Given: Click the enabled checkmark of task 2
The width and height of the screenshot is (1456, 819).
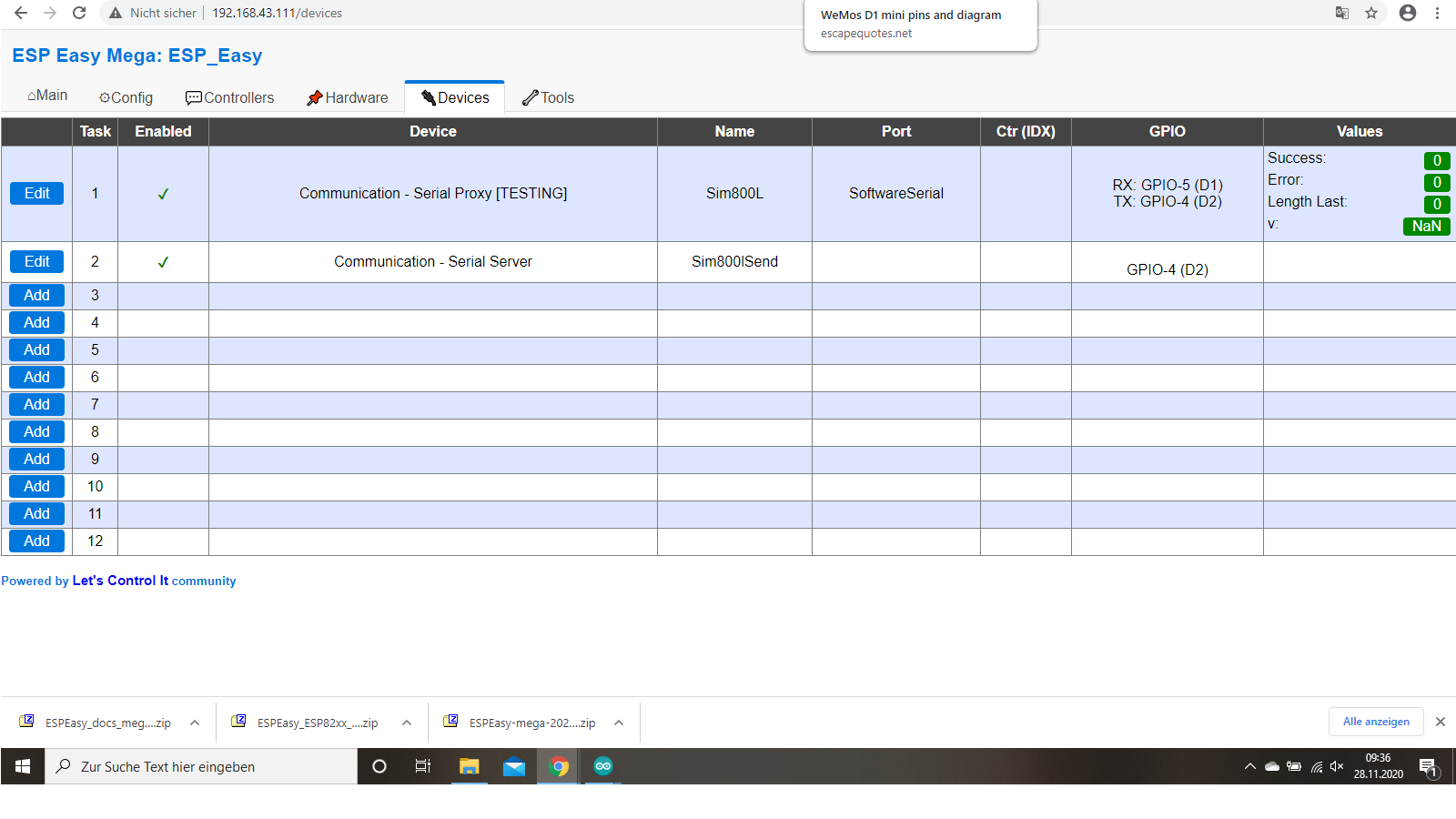Looking at the screenshot, I should tap(163, 262).
